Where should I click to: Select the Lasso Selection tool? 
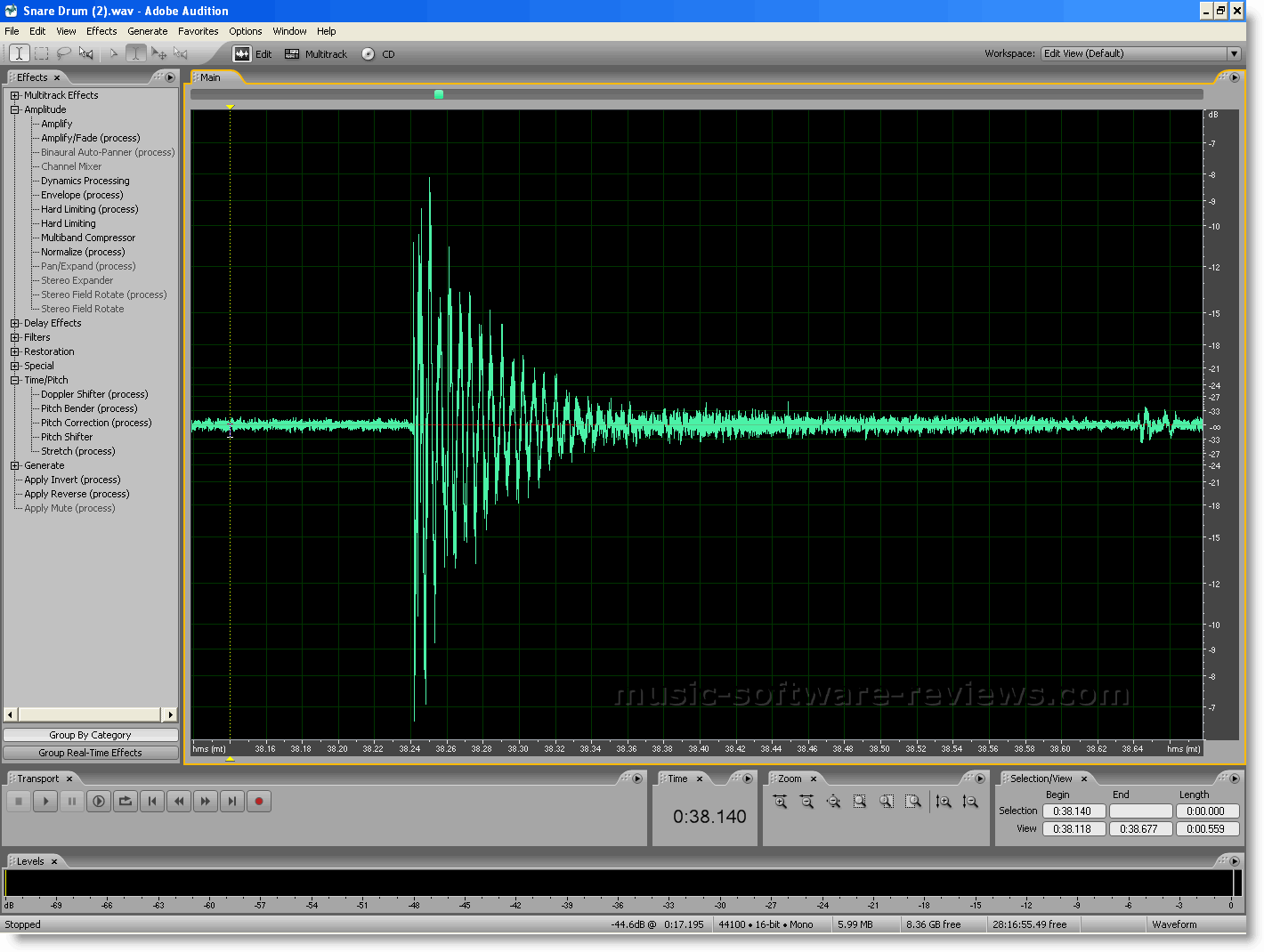tap(64, 53)
